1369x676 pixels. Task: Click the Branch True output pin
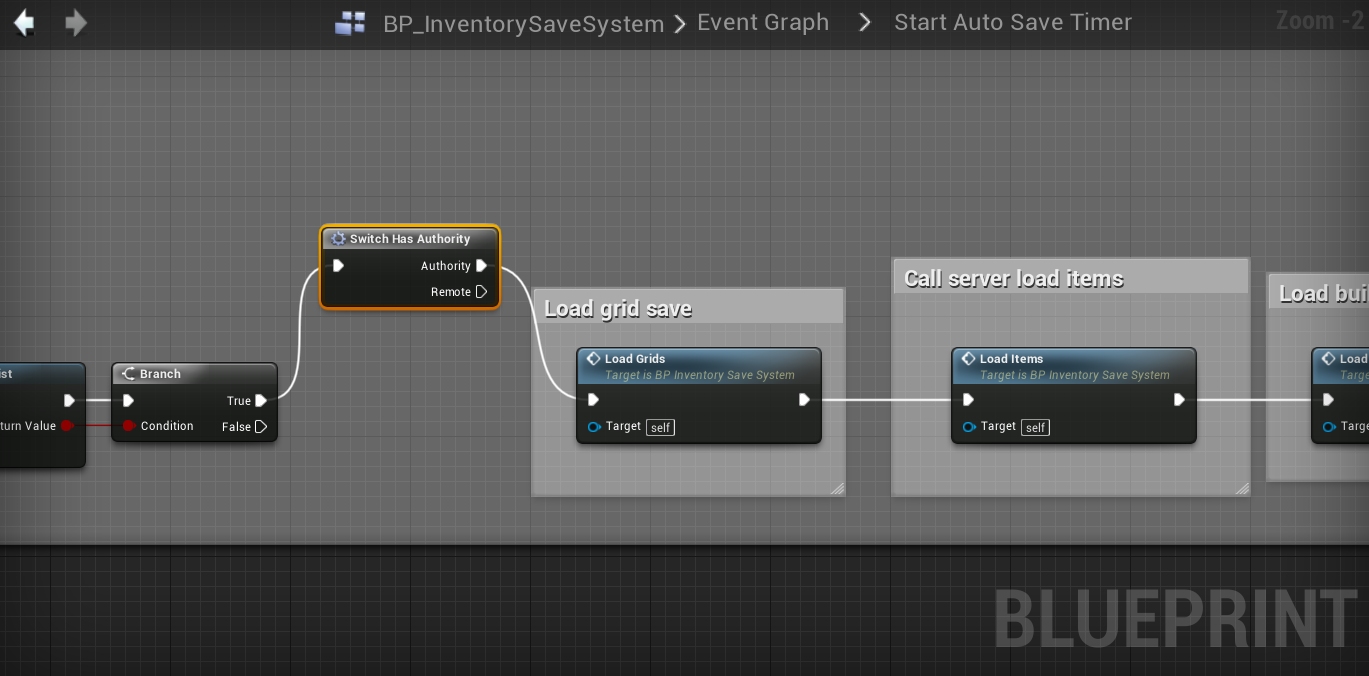(261, 401)
